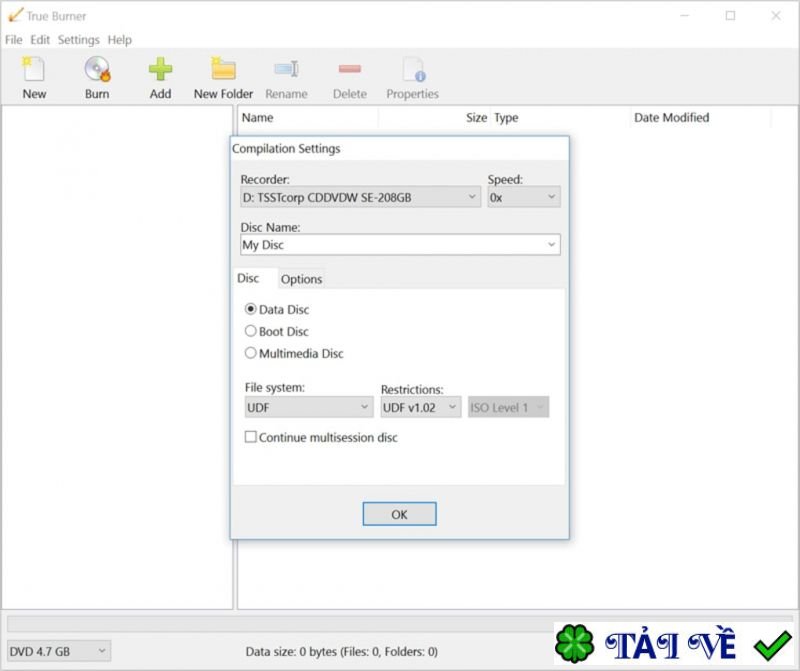Sort by the Size column header
Viewport: 800px width, 671px height.
(x=434, y=118)
